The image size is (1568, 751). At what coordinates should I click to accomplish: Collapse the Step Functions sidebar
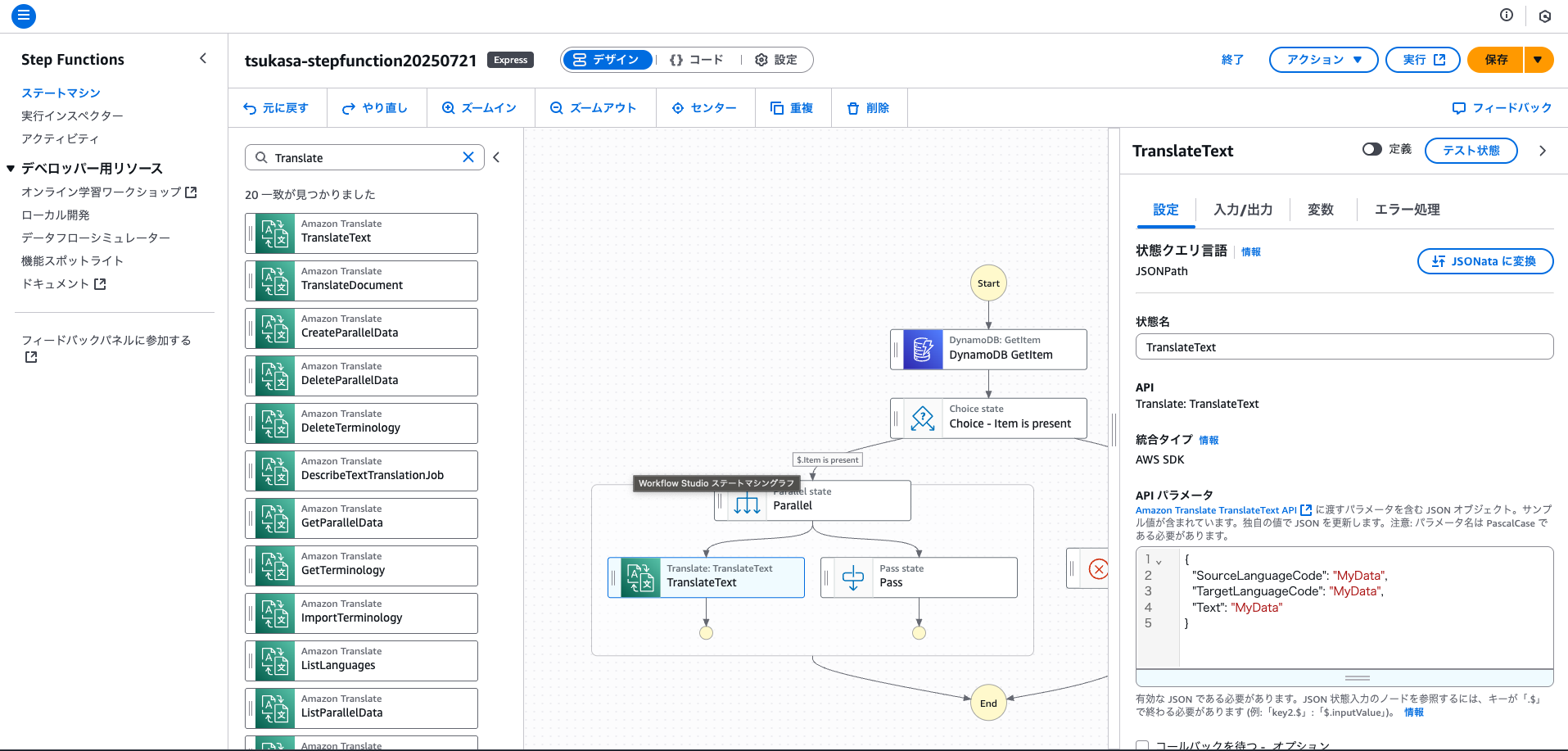203,59
